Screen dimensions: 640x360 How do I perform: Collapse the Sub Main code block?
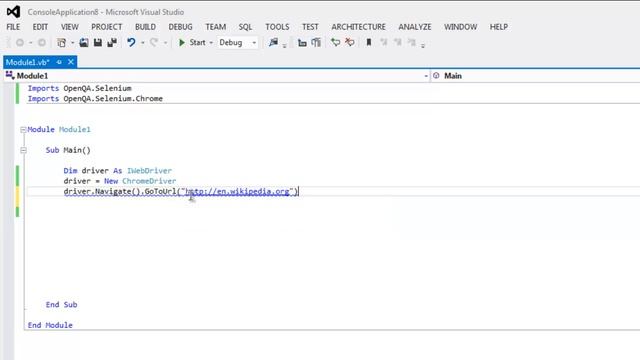coord(23,150)
